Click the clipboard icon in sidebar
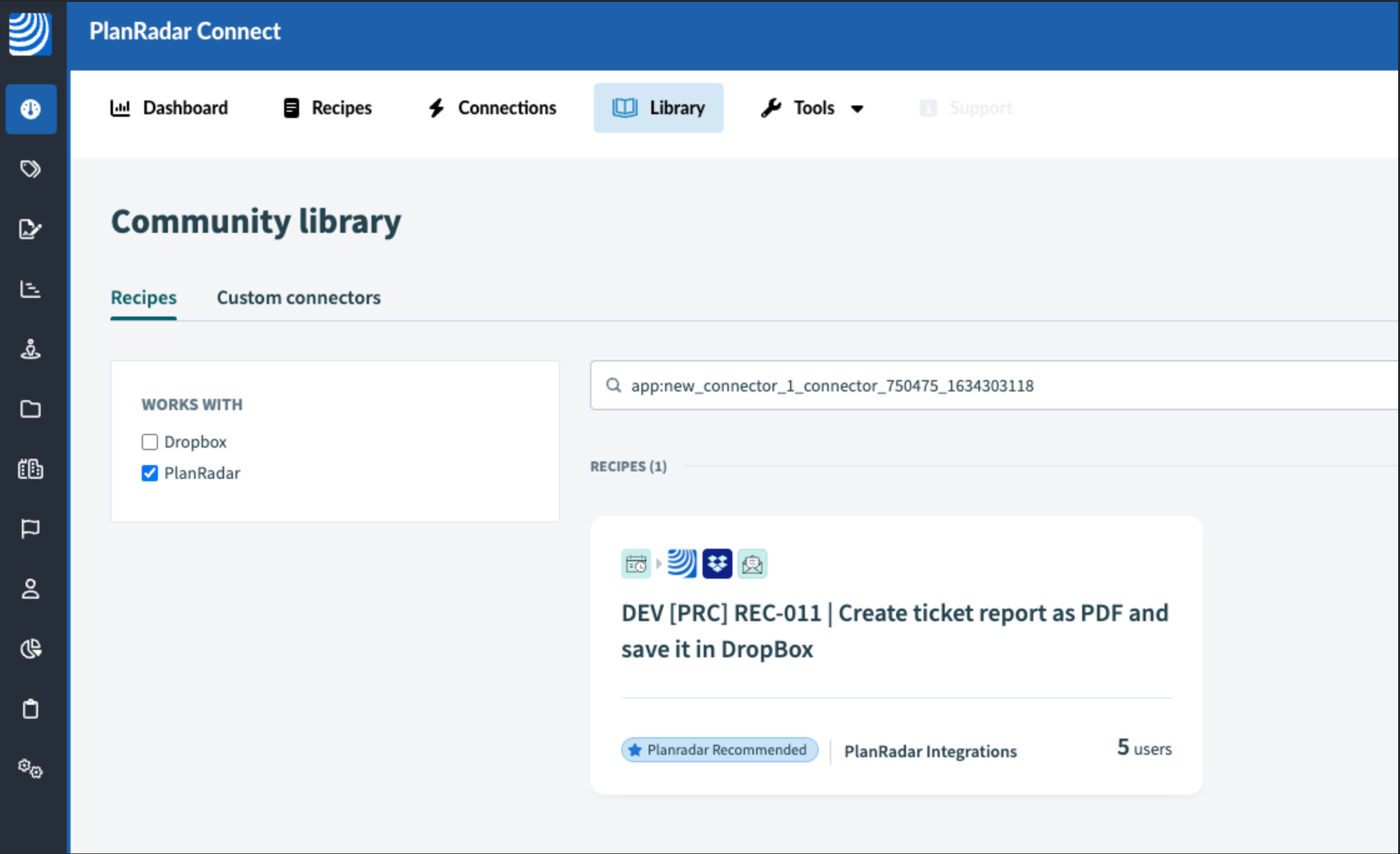Image resolution: width=1400 pixels, height=854 pixels. click(31, 709)
